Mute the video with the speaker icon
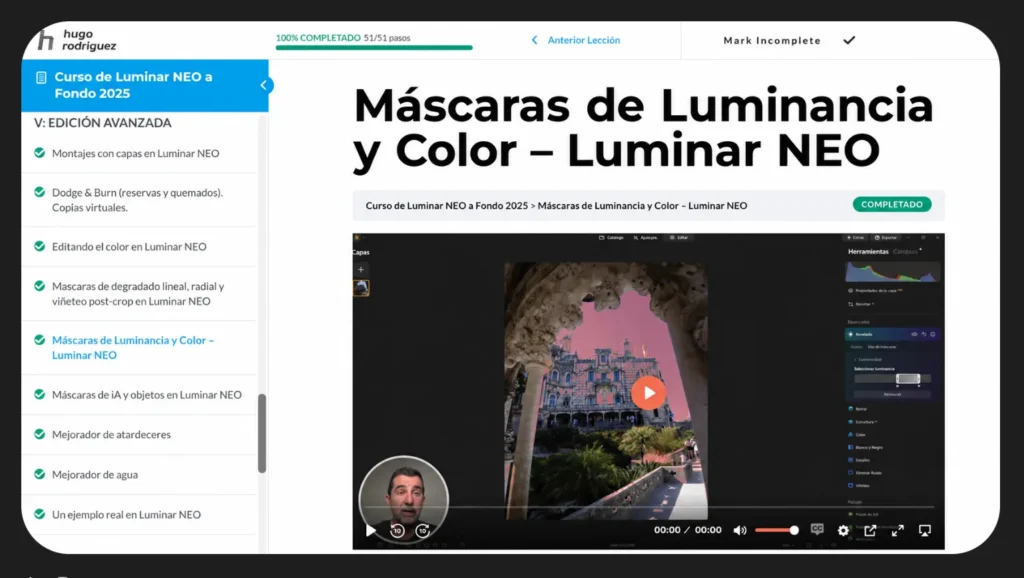1024x578 pixels. tap(739, 530)
